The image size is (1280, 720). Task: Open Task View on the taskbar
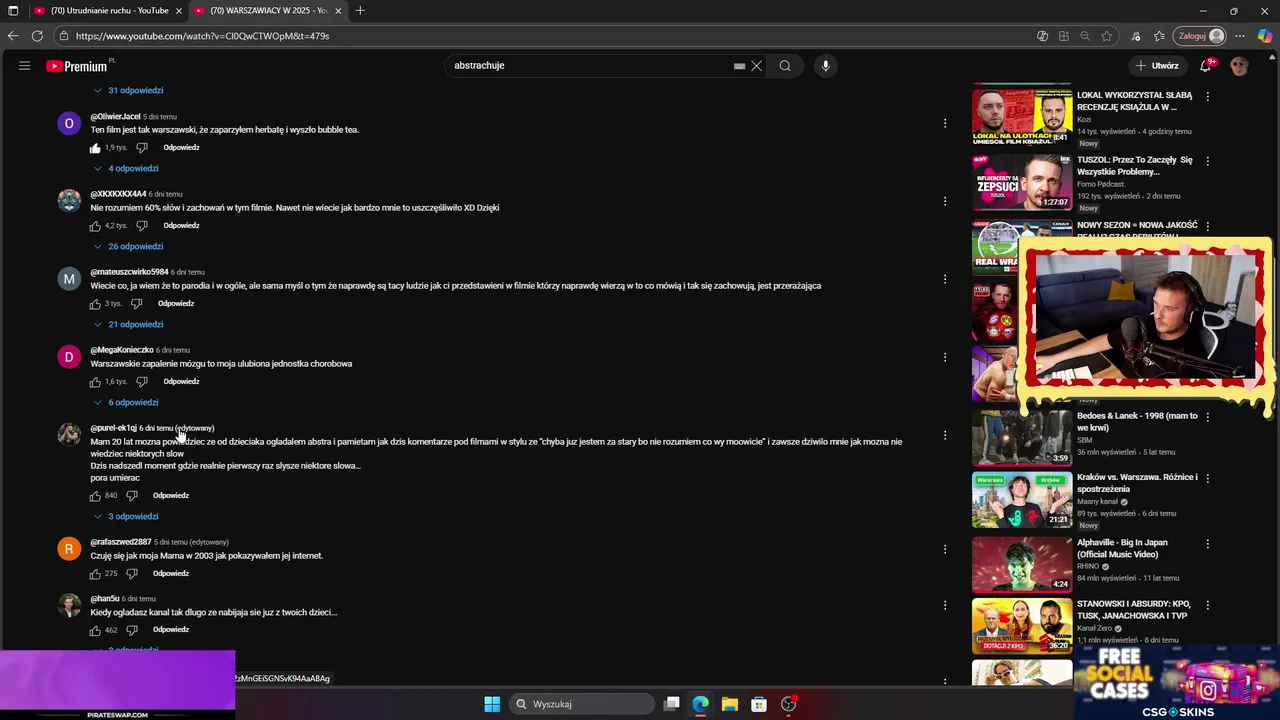[x=672, y=704]
